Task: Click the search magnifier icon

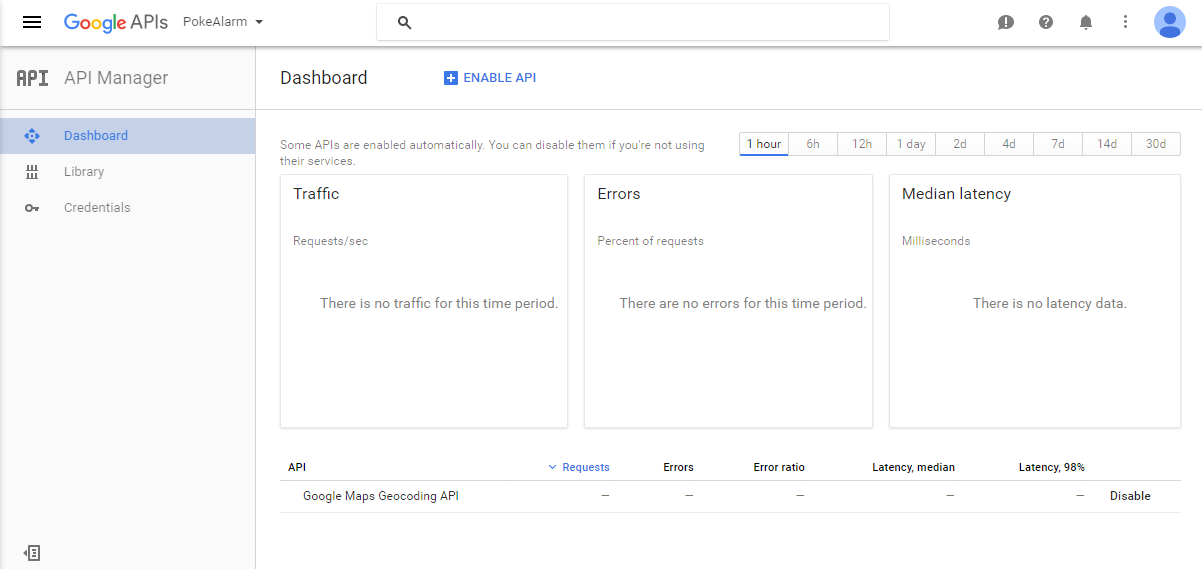Action: point(405,22)
